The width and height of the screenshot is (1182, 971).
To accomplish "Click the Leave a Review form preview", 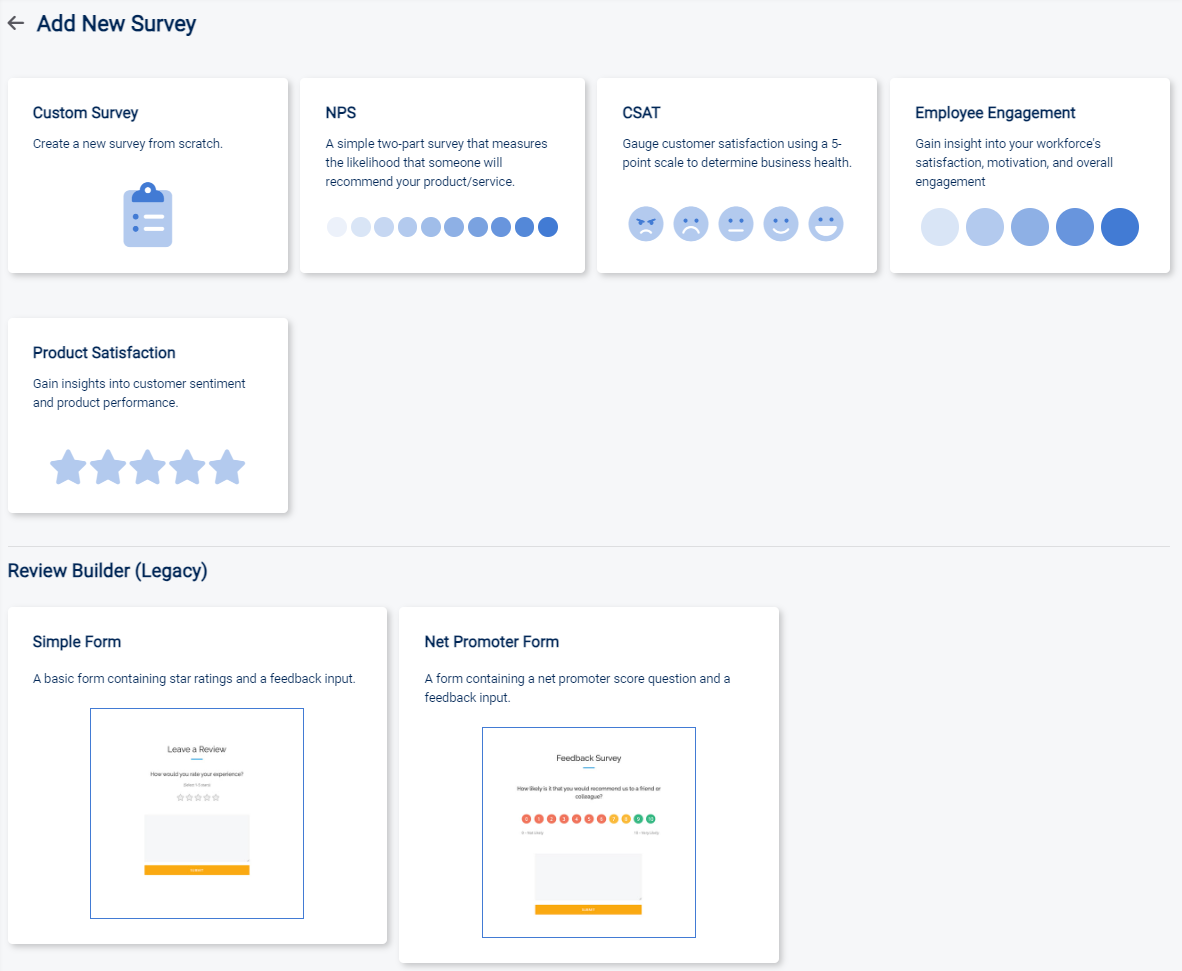I will point(197,813).
